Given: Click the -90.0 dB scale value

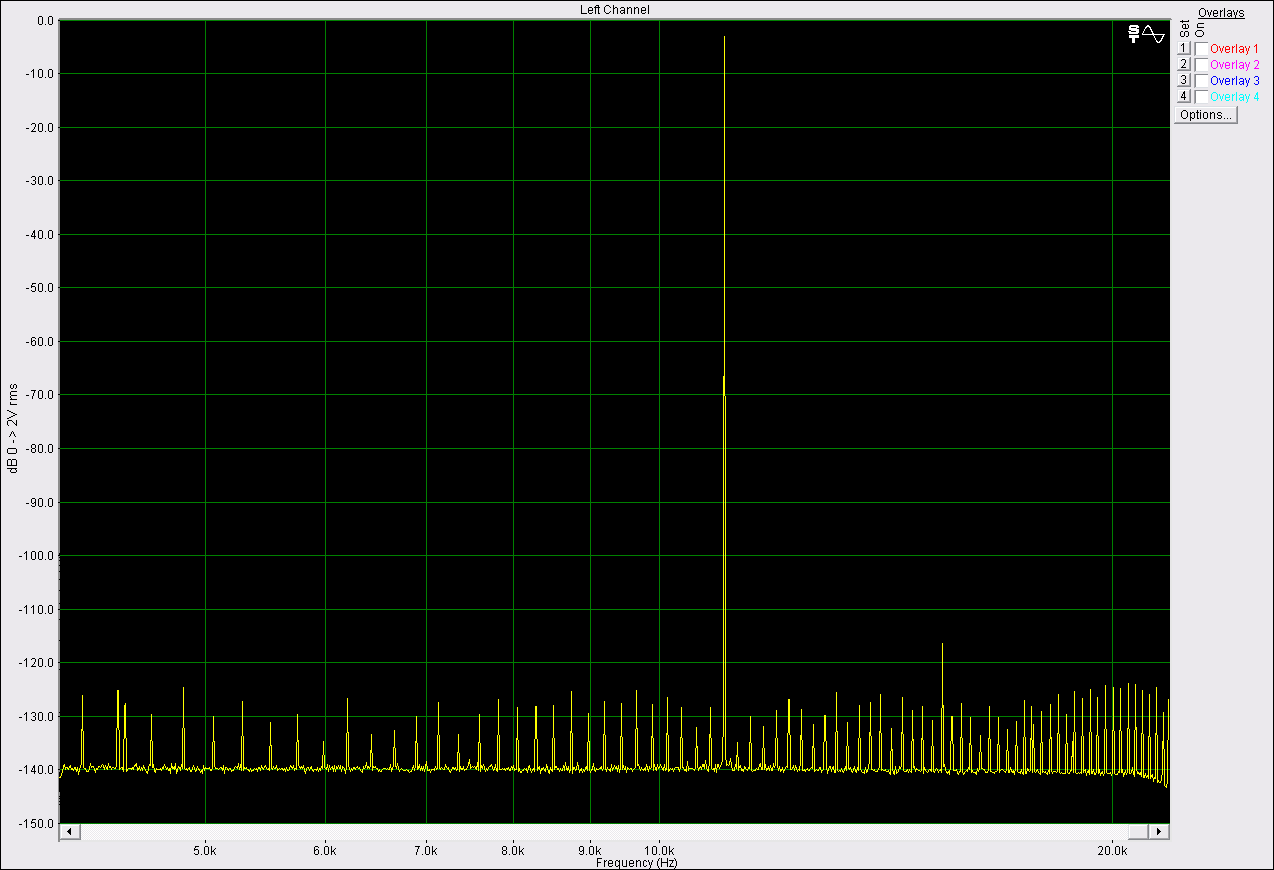Looking at the screenshot, I should click(41, 502).
